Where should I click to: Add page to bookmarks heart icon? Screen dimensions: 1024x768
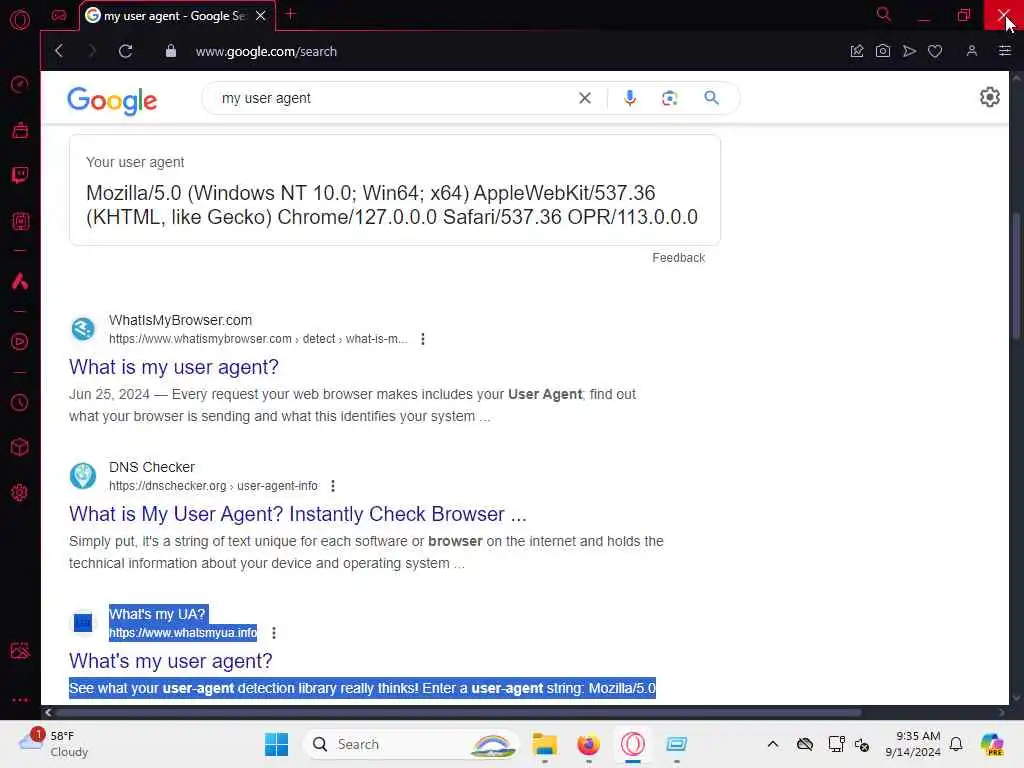click(935, 51)
